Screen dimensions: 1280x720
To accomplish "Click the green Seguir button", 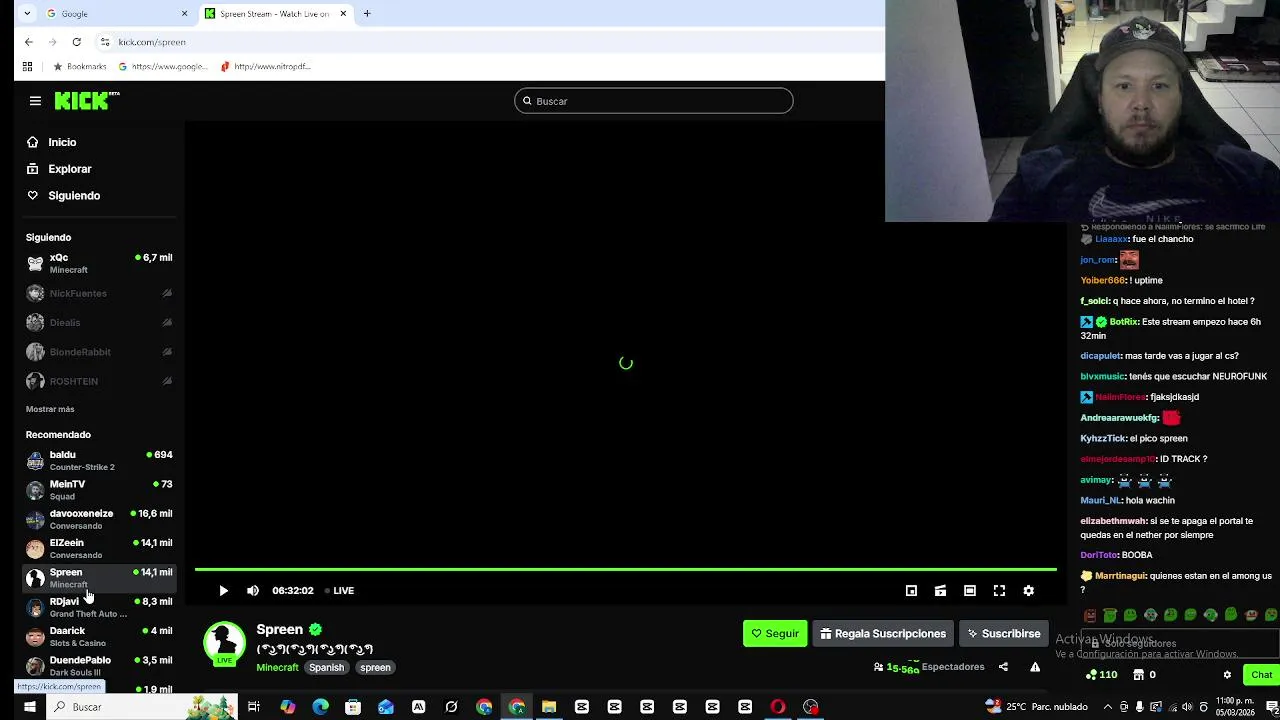I will [775, 634].
